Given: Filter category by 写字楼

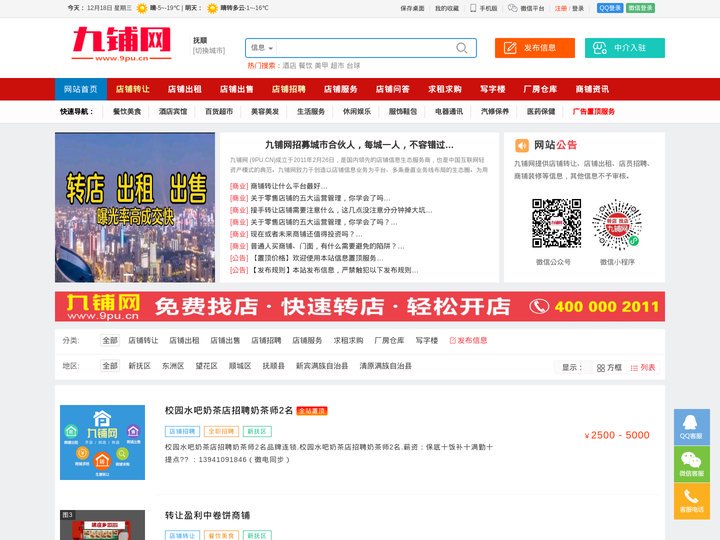Looking at the screenshot, I should tap(427, 340).
